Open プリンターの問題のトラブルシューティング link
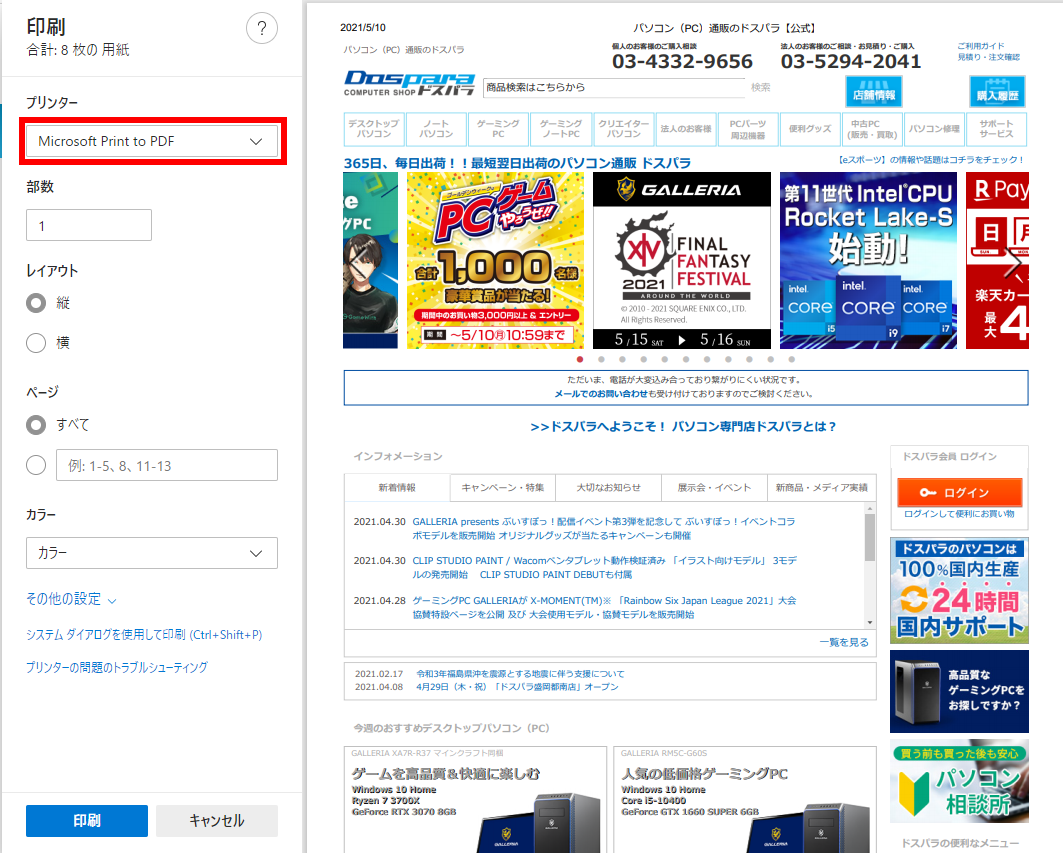This screenshot has width=1063, height=853. click(x=117, y=667)
